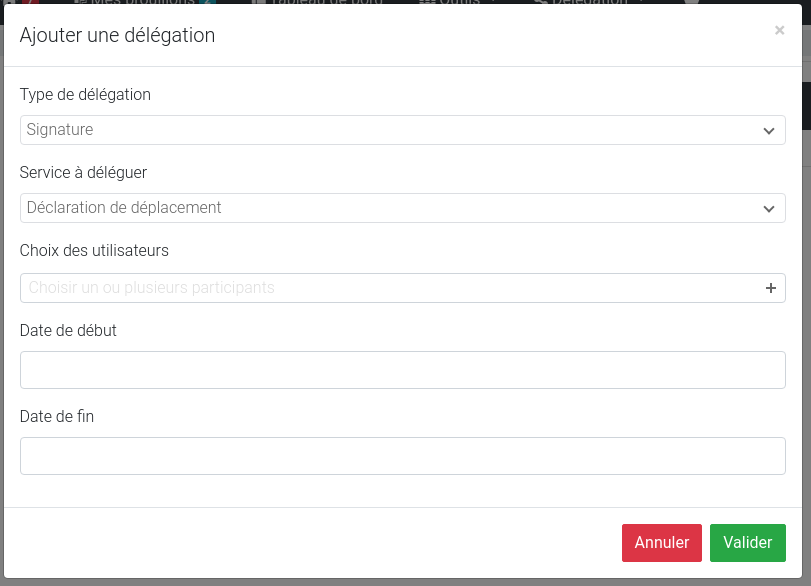Click the Type de délégation label

[x=85, y=95]
